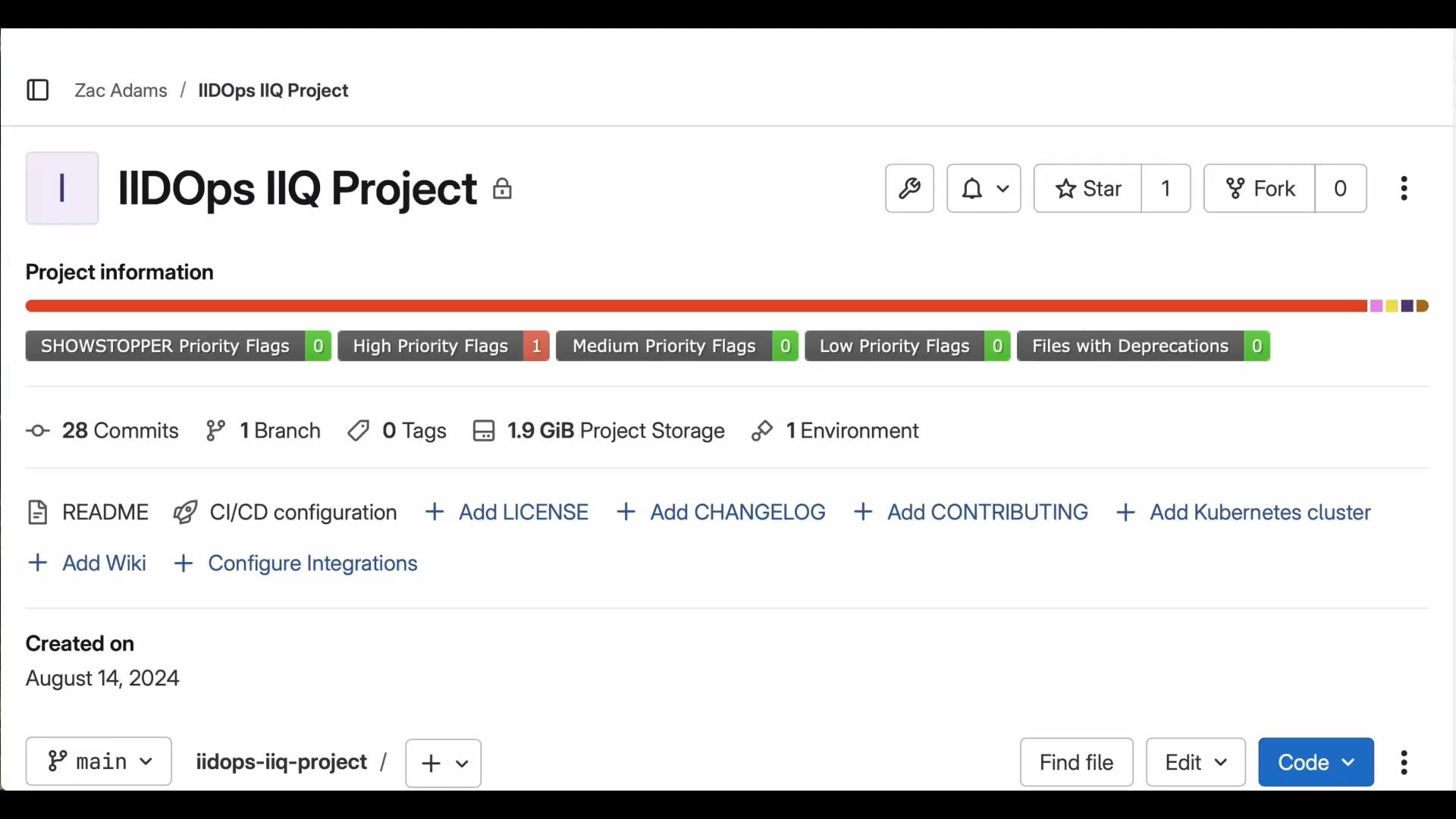The width and height of the screenshot is (1456, 819).
Task: Click the README document icon
Action: 36,512
